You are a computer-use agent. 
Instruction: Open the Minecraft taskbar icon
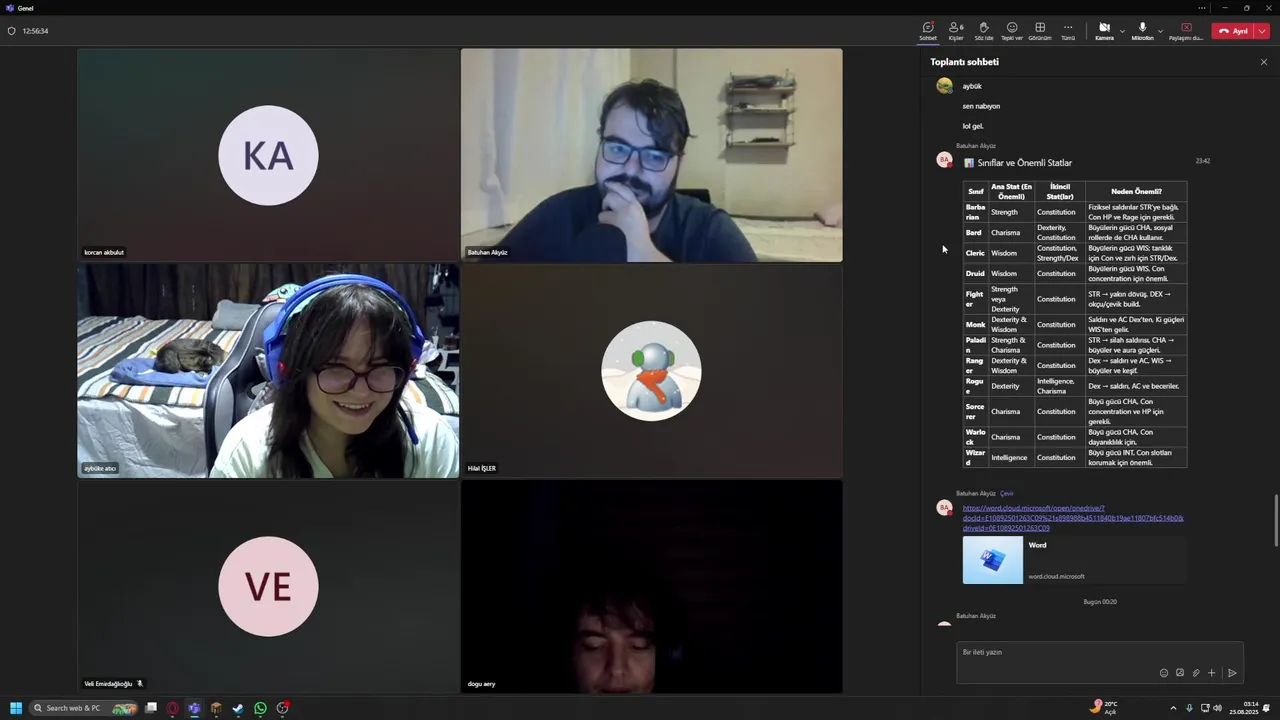pos(216,708)
